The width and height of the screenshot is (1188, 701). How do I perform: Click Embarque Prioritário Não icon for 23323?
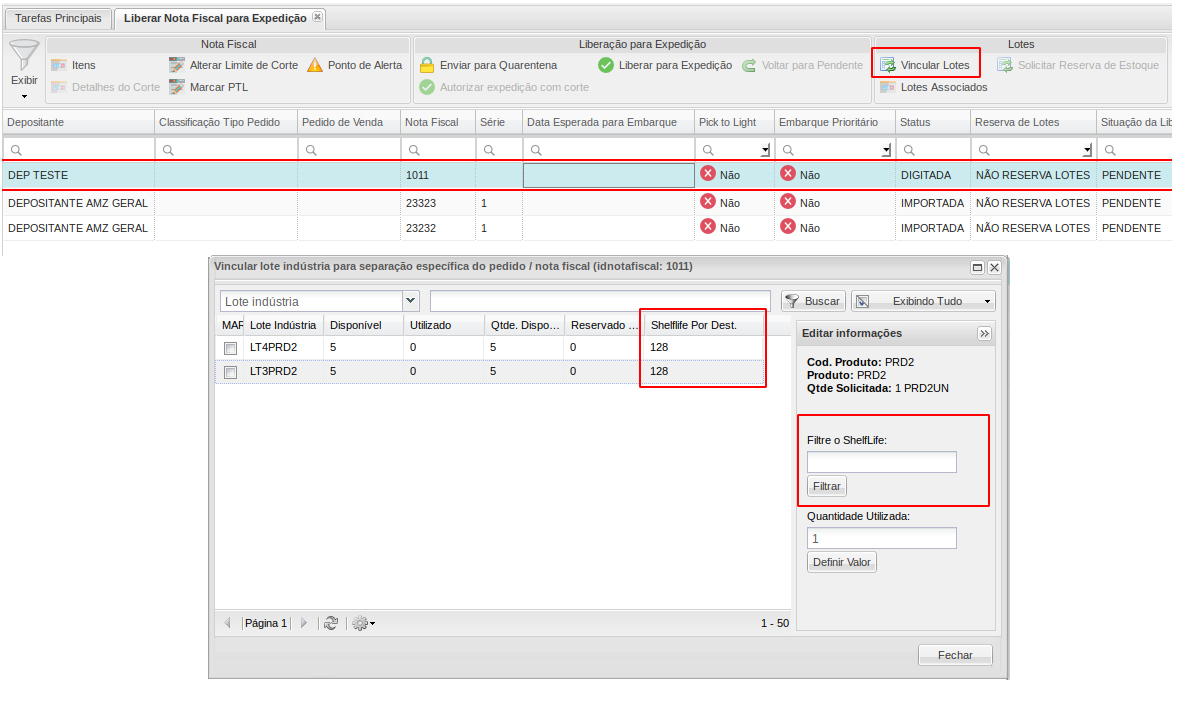coord(788,202)
